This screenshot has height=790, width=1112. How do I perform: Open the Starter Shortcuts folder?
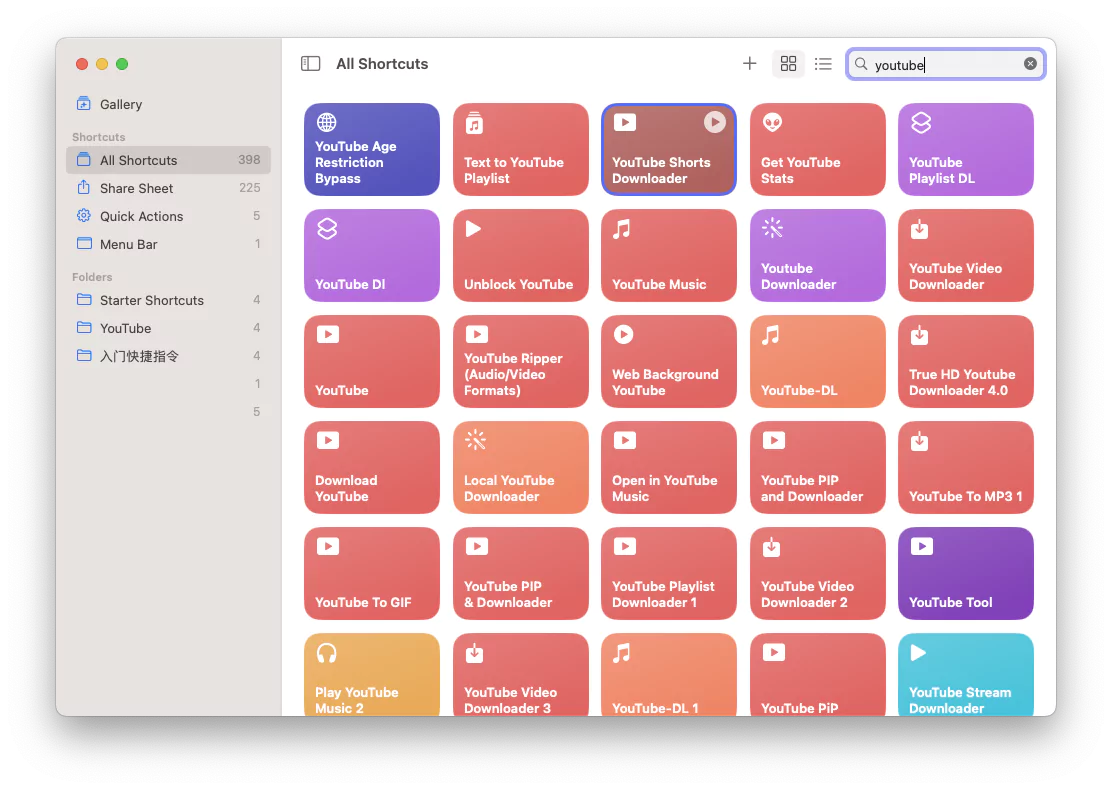(x=150, y=300)
